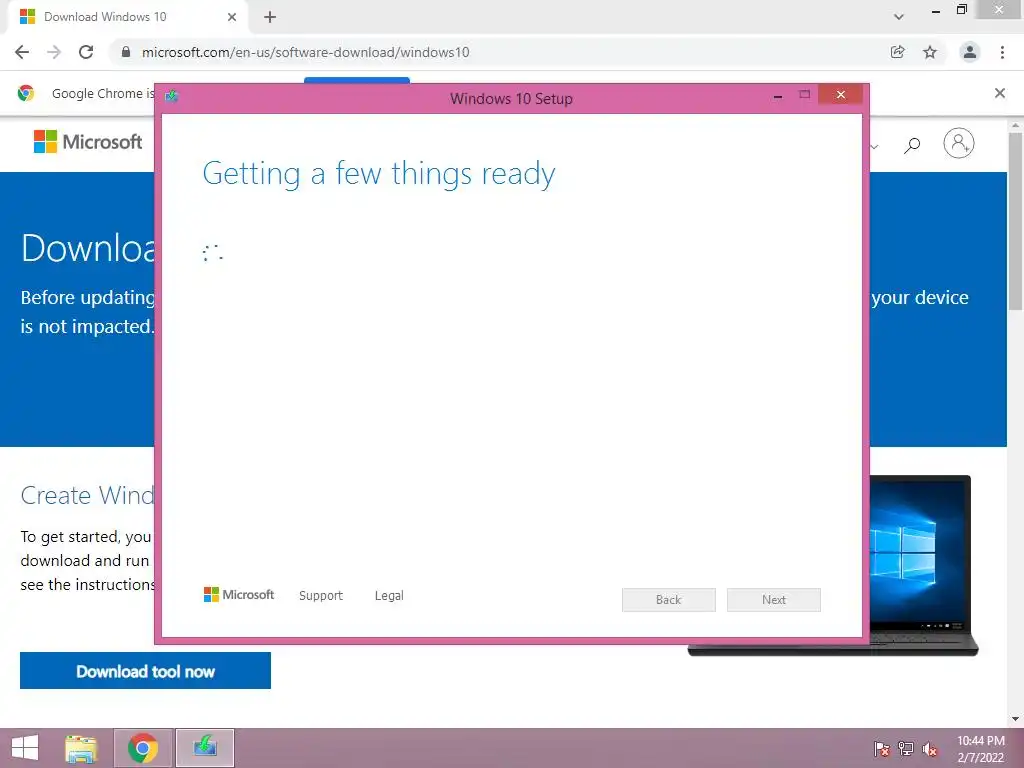The height and width of the screenshot is (768, 1024).
Task: Dismiss the Google Chrome info bar
Action: tap(1000, 93)
